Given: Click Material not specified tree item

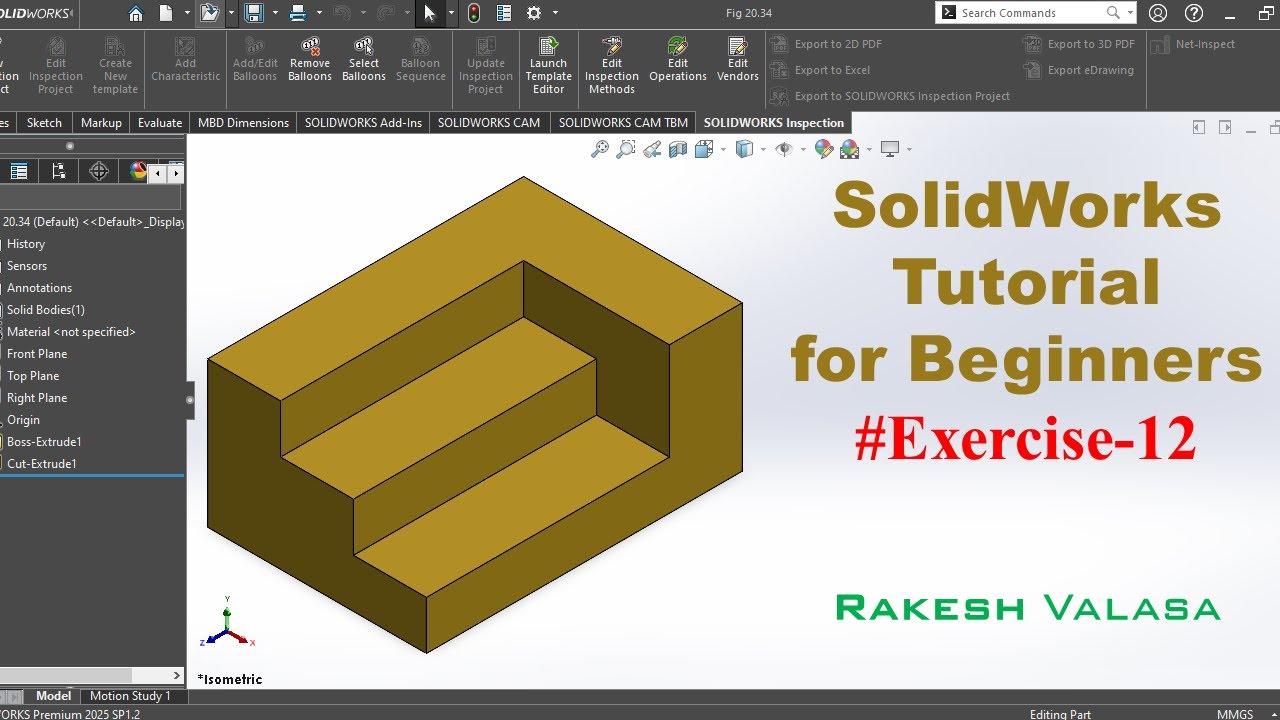Looking at the screenshot, I should coord(71,332).
